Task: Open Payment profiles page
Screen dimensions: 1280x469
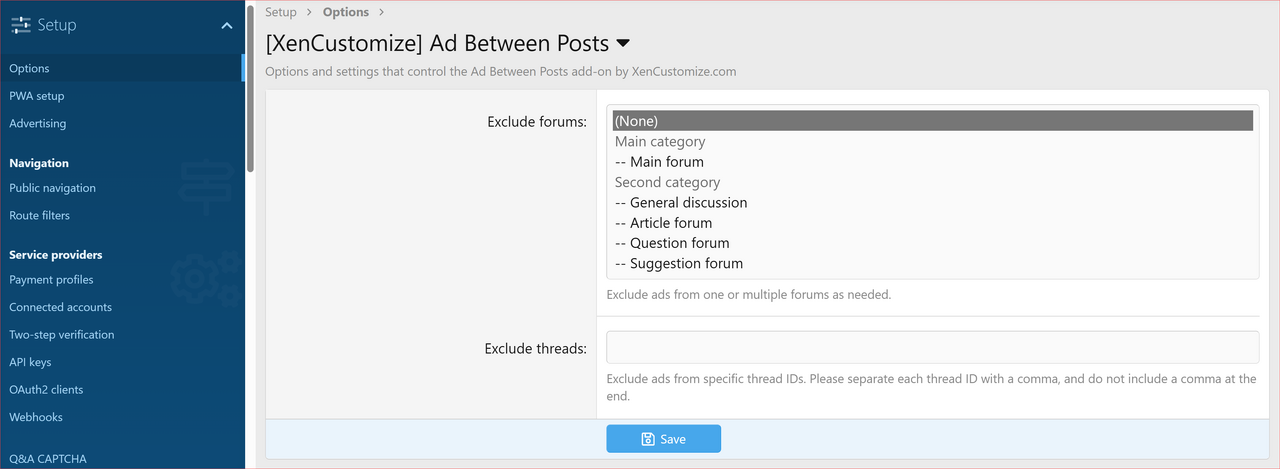Action: click(51, 280)
